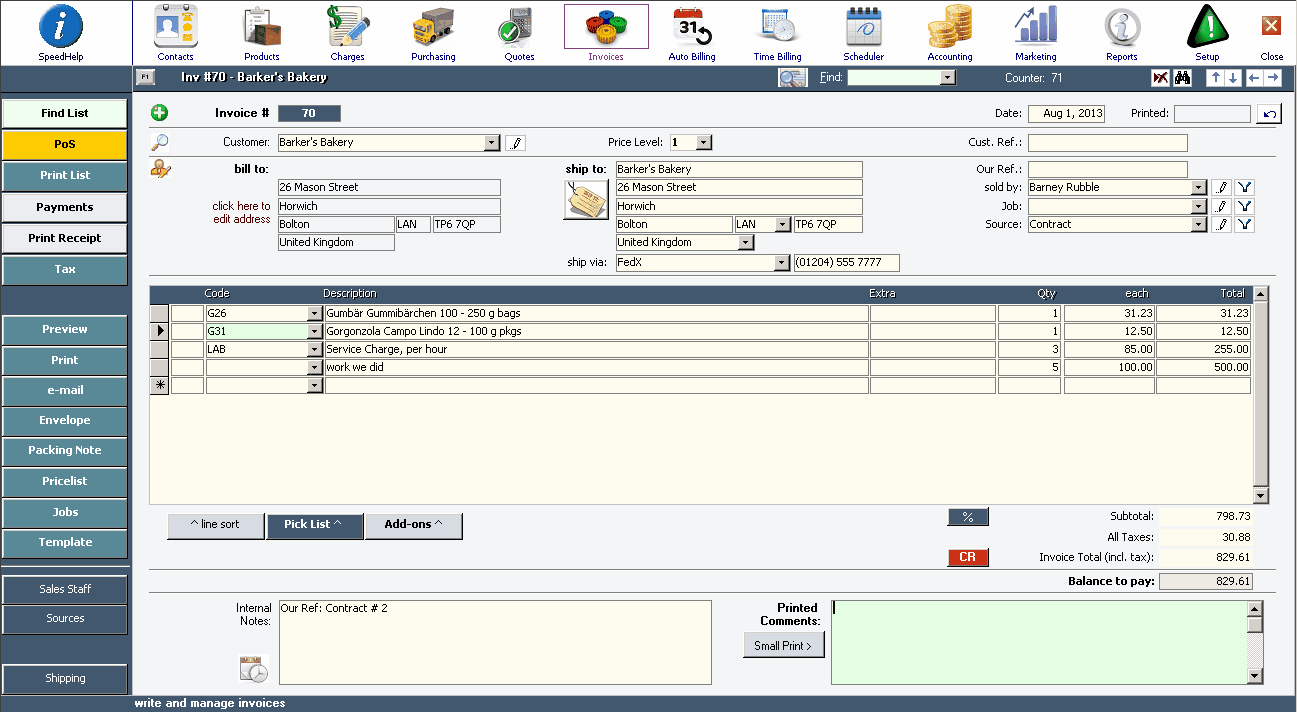Open the Time Billing module
Viewport: 1297px width, 712px height.
tap(778, 32)
